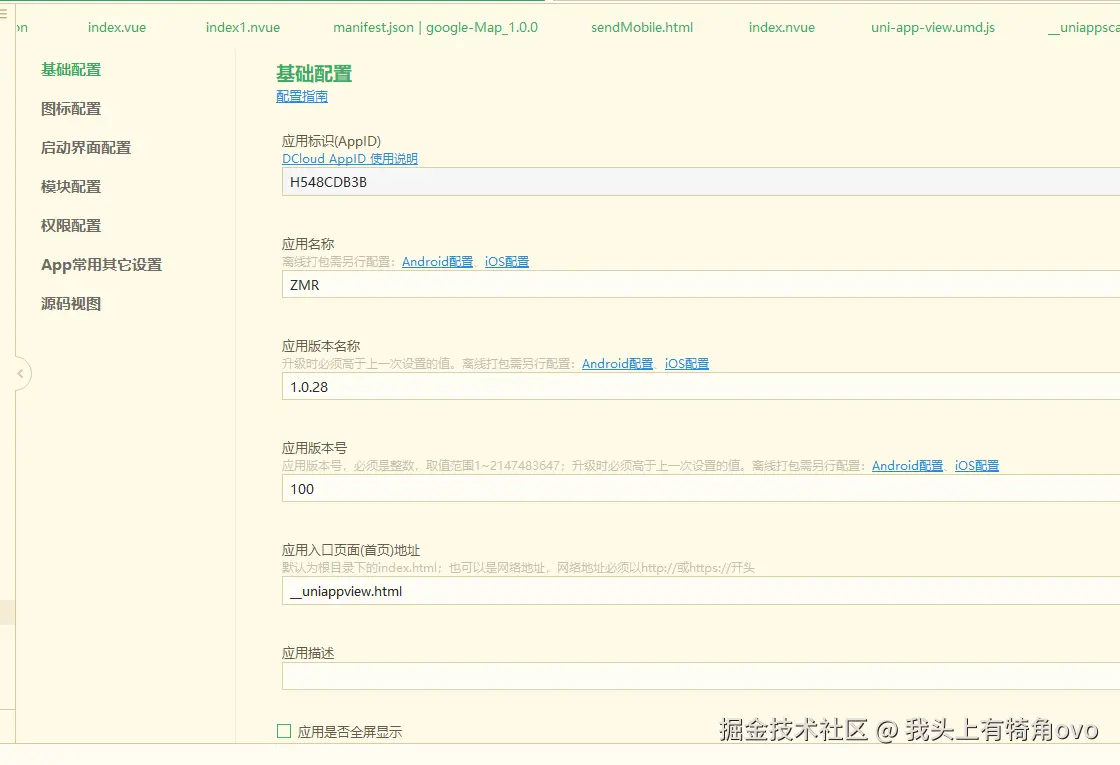The image size is (1120, 765).
Task: Open iOS配置 link under 应用名称
Action: (506, 261)
